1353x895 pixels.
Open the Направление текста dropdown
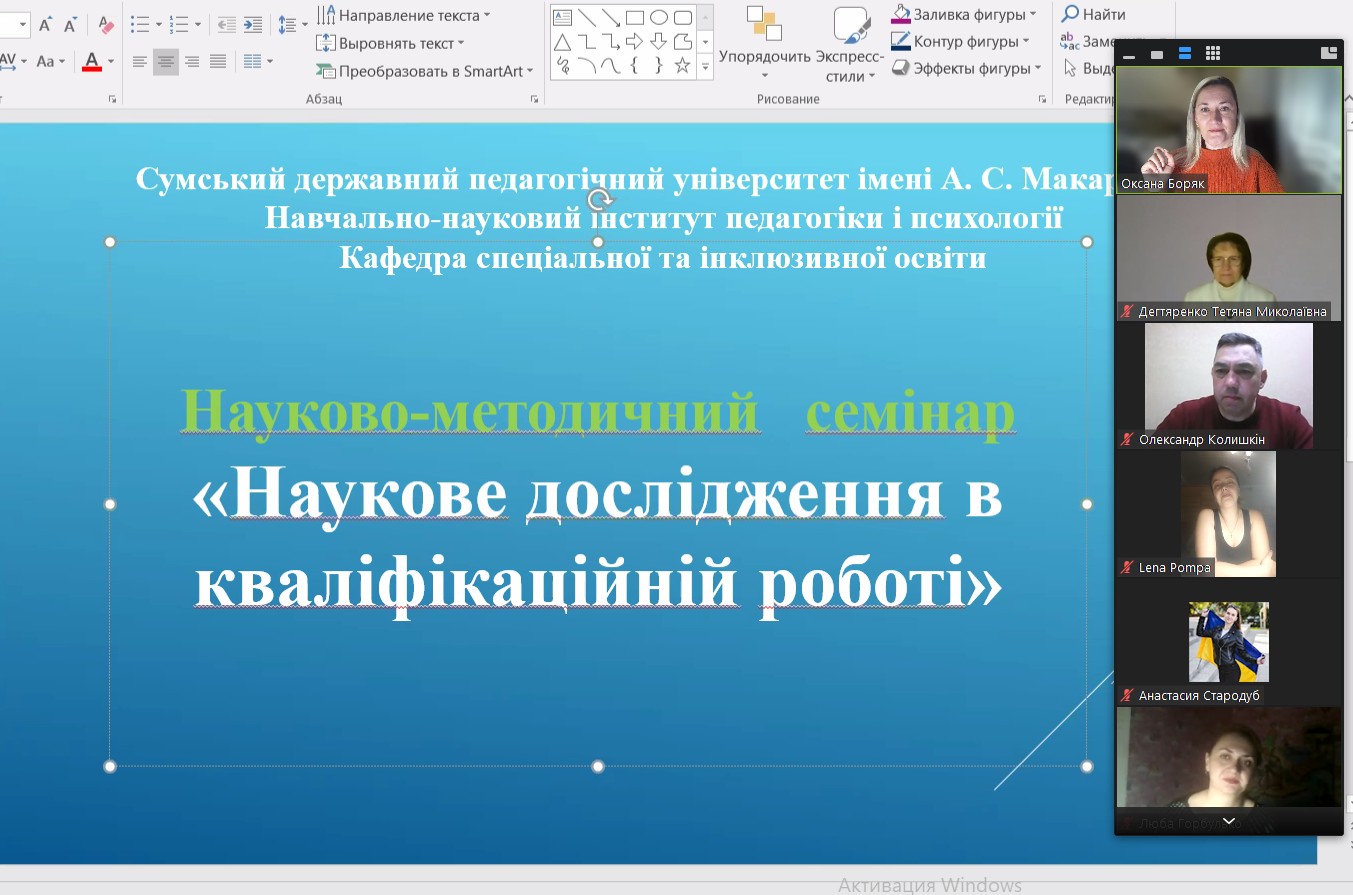click(x=404, y=15)
